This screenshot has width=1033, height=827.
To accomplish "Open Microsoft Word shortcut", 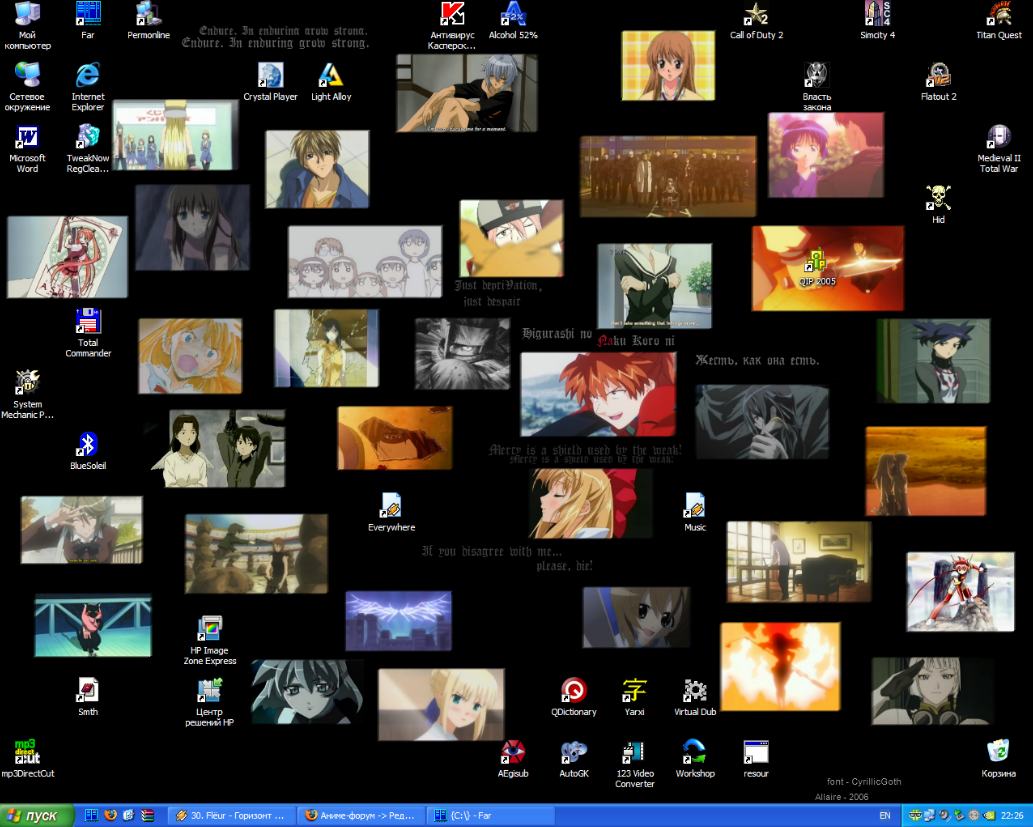I will (27, 149).
